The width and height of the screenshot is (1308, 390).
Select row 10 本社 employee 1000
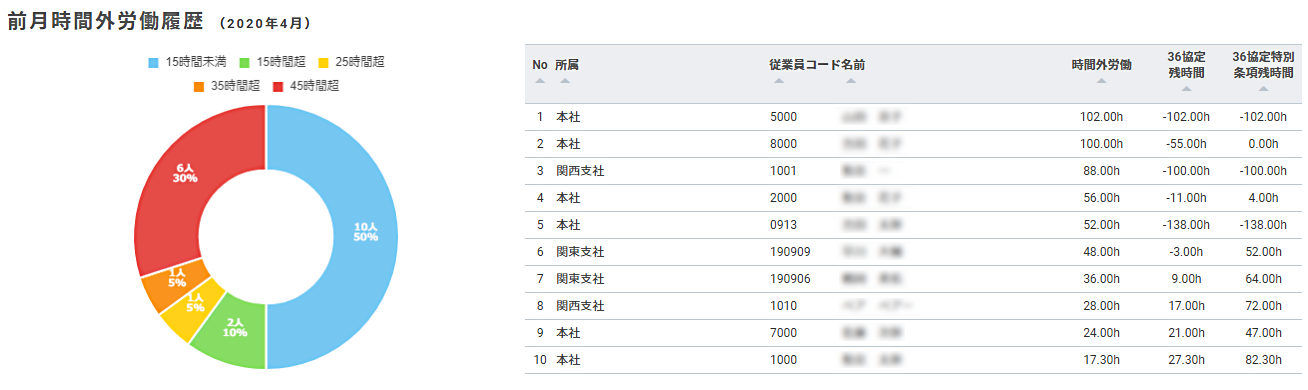point(916,360)
